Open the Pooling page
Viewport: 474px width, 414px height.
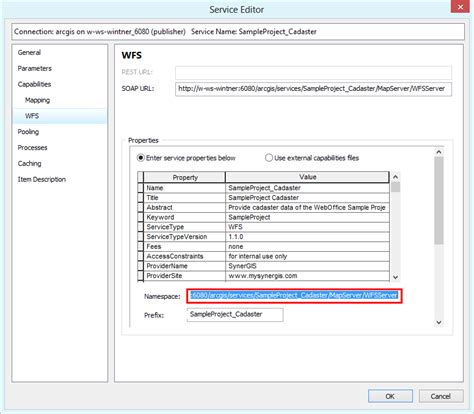coord(28,132)
